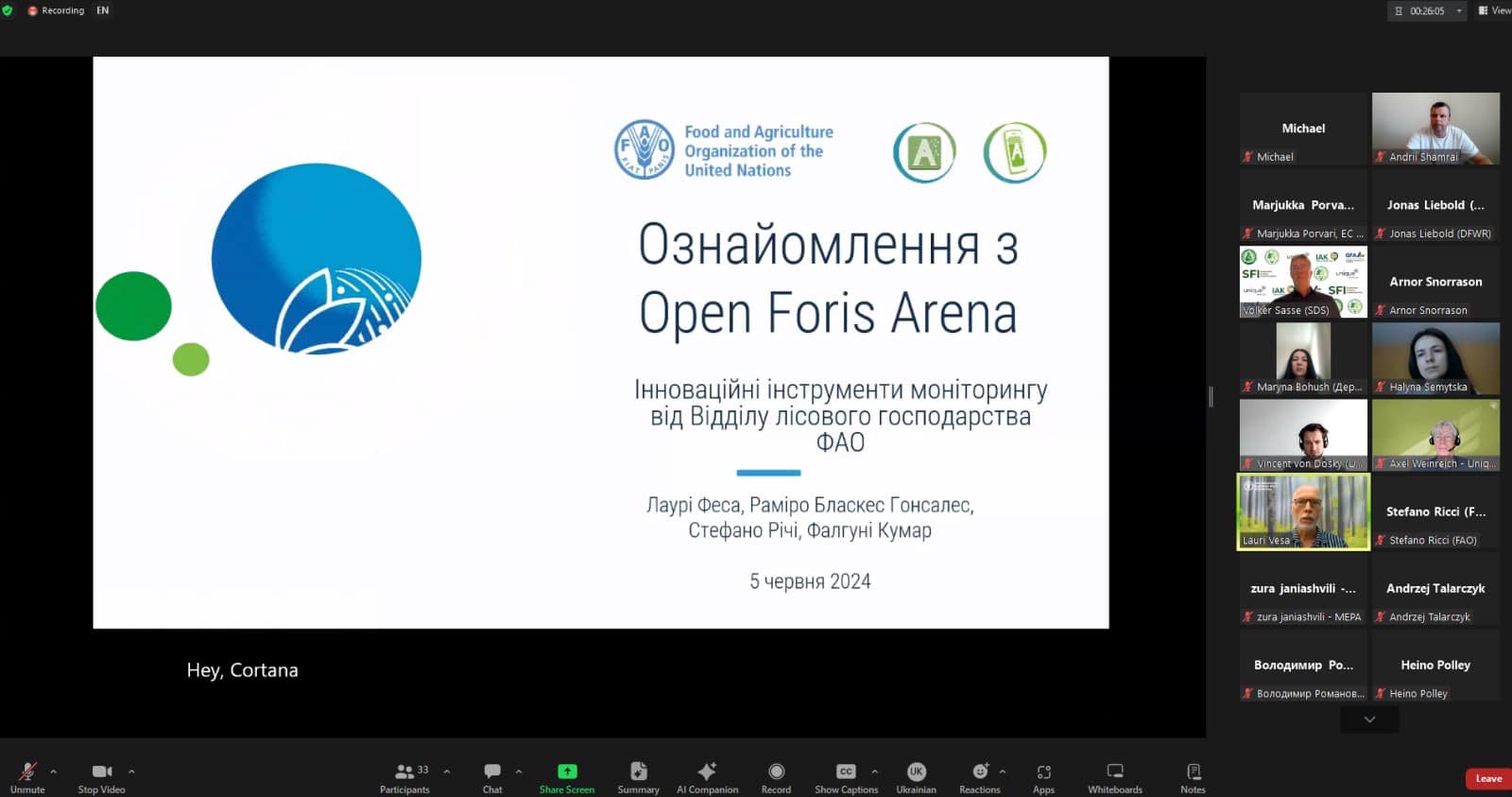Expand audio options arrow beside Unmute
This screenshot has height=797, width=1512.
pos(54,771)
